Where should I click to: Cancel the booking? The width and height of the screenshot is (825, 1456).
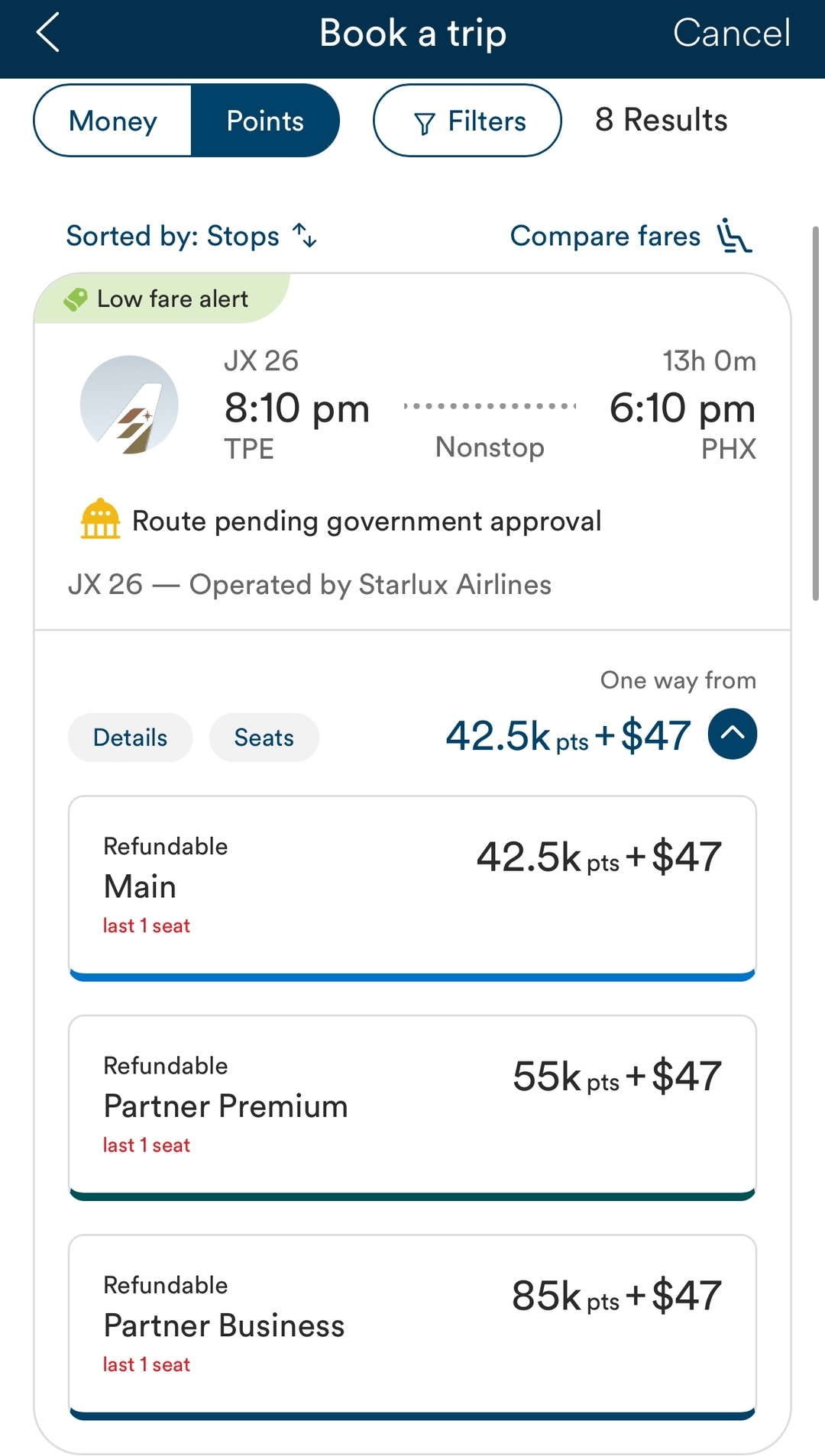coord(731,34)
